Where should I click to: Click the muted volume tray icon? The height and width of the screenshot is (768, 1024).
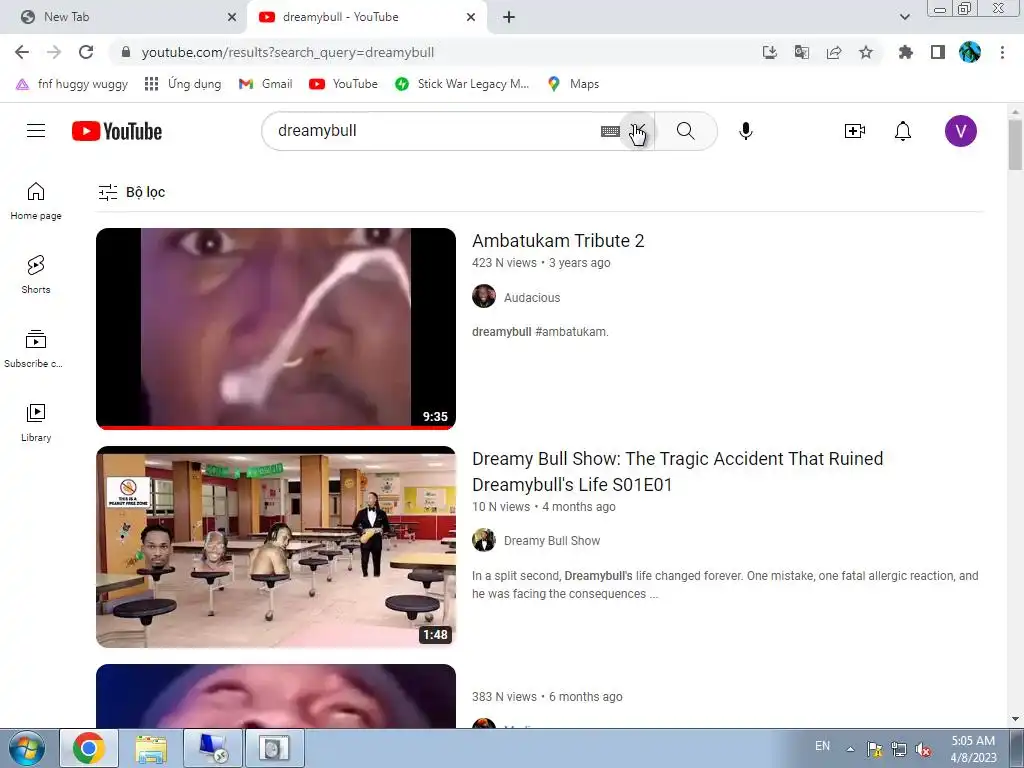[x=923, y=750]
